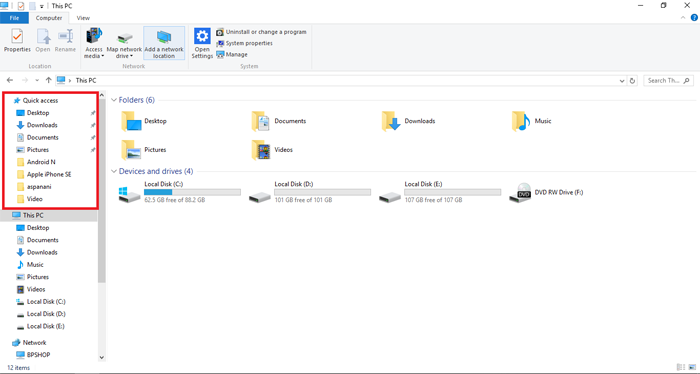The image size is (700, 374).
Task: Open the Map network drive dropdown
Action: tap(124, 45)
